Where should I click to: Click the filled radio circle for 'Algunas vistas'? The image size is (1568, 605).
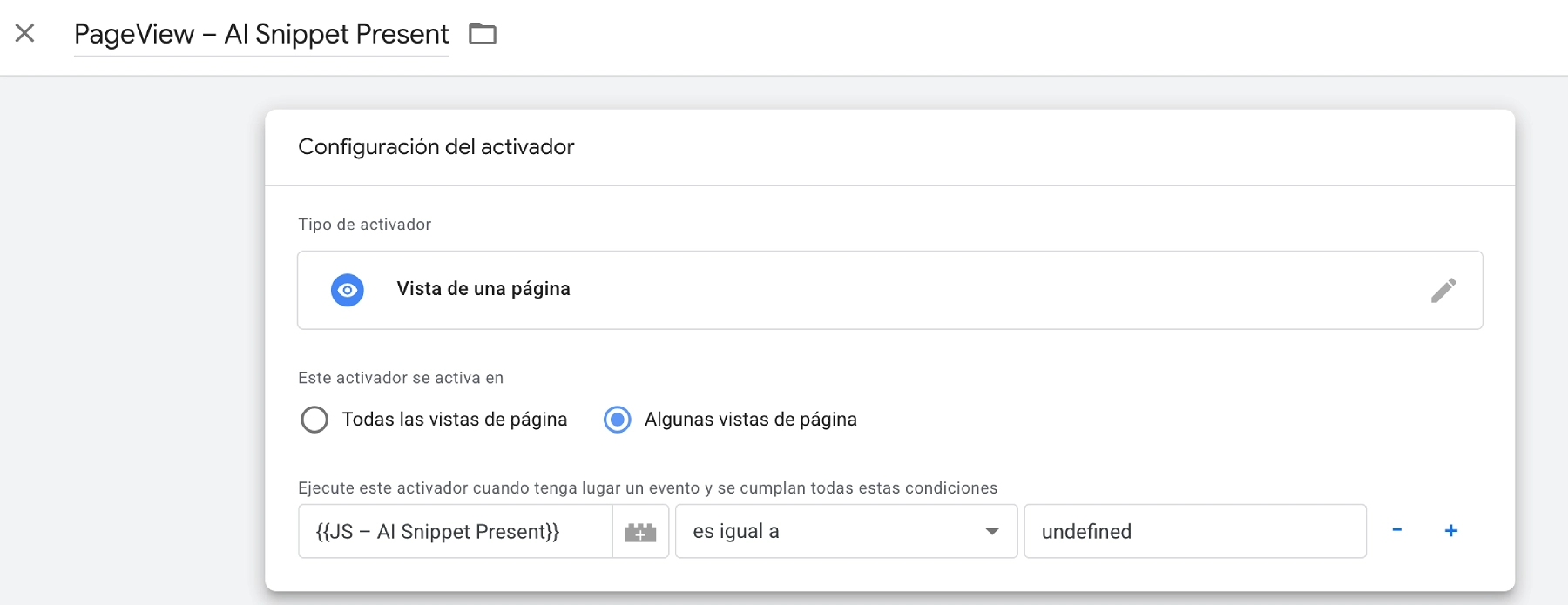click(618, 420)
